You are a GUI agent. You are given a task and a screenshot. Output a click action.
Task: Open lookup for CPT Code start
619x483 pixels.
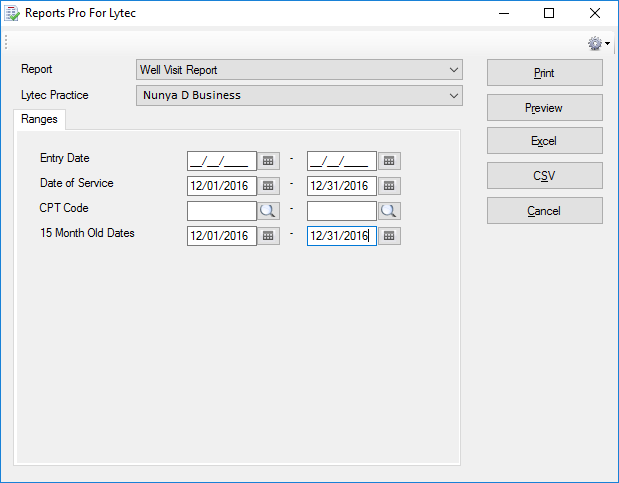pos(268,211)
